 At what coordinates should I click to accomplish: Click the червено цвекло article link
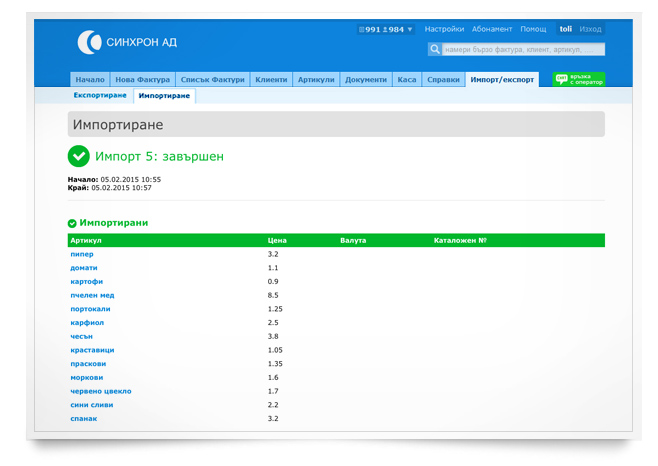pyautogui.click(x=100, y=391)
